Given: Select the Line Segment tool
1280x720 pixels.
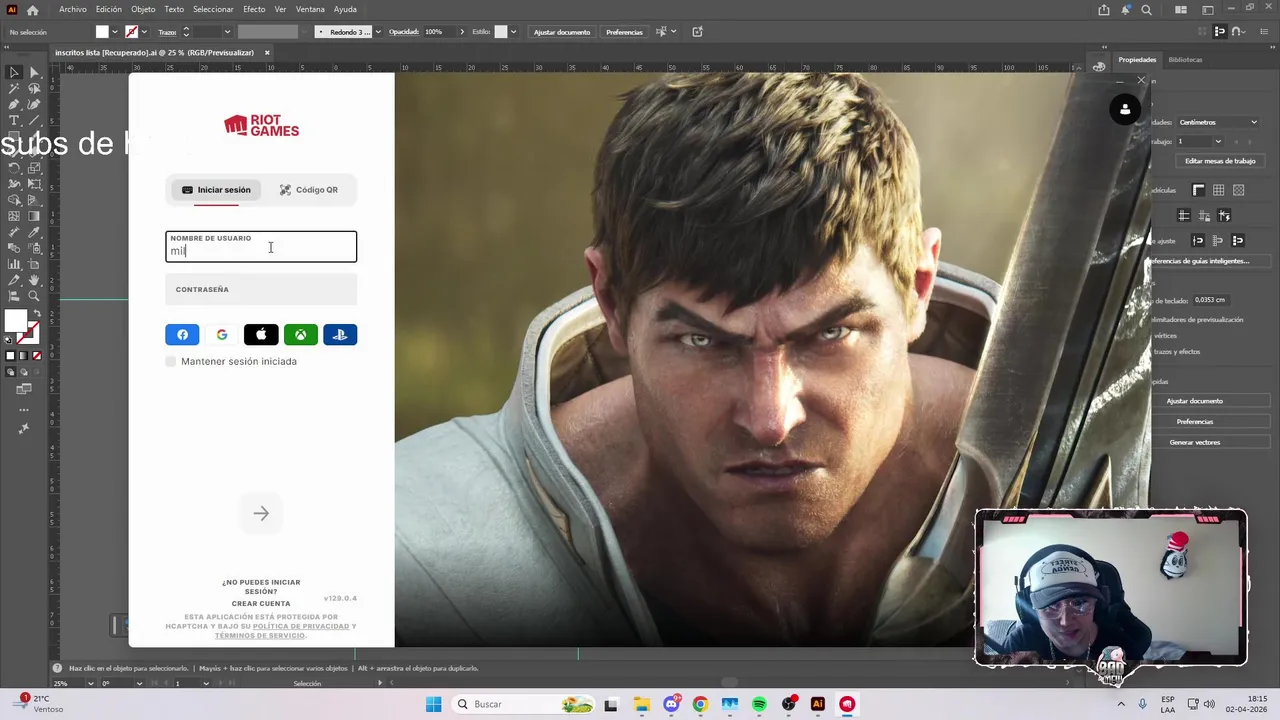Looking at the screenshot, I should point(34,121).
